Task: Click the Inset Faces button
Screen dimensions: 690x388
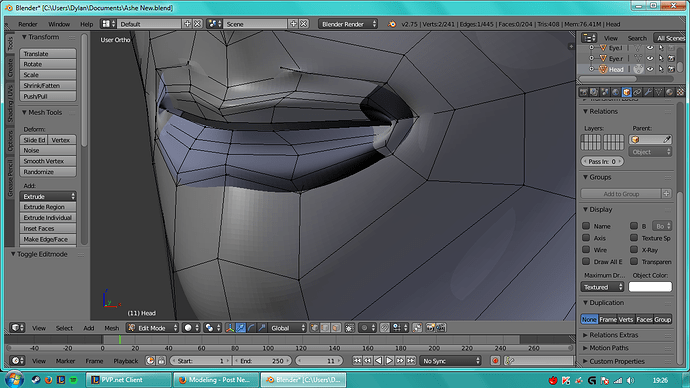Action: point(48,228)
